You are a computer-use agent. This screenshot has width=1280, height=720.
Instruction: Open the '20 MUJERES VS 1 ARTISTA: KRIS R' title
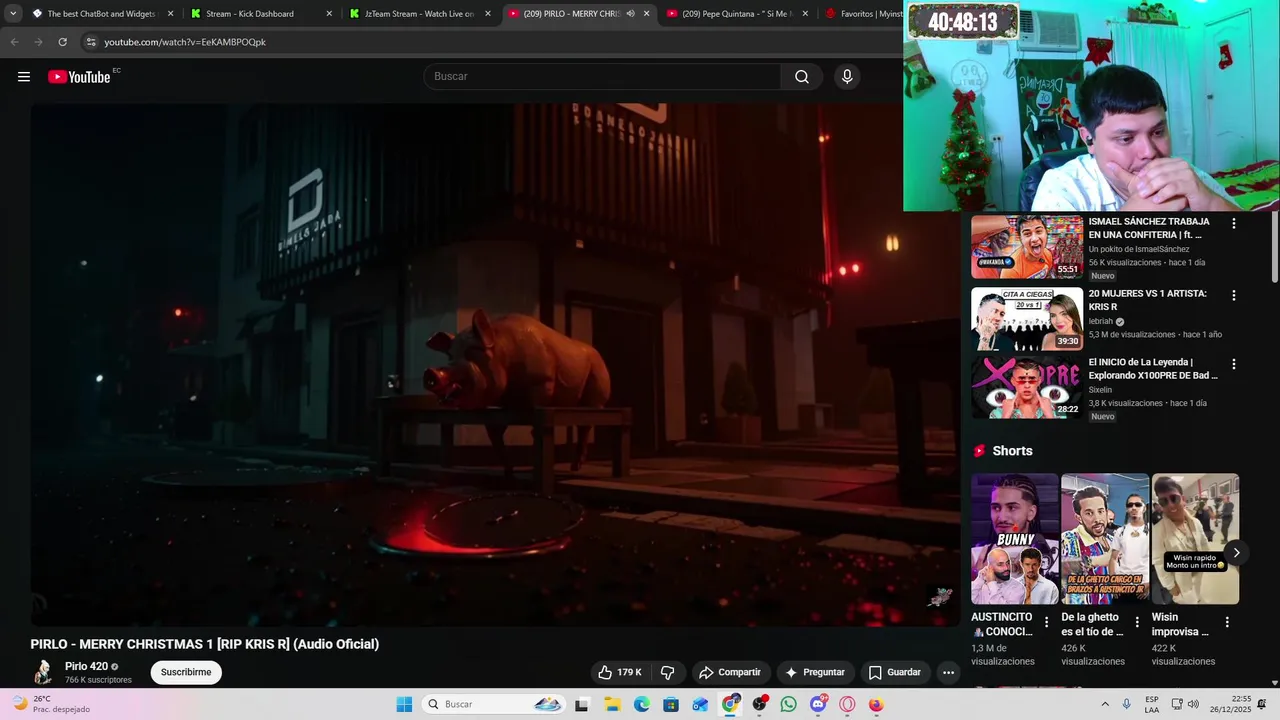click(x=1147, y=300)
